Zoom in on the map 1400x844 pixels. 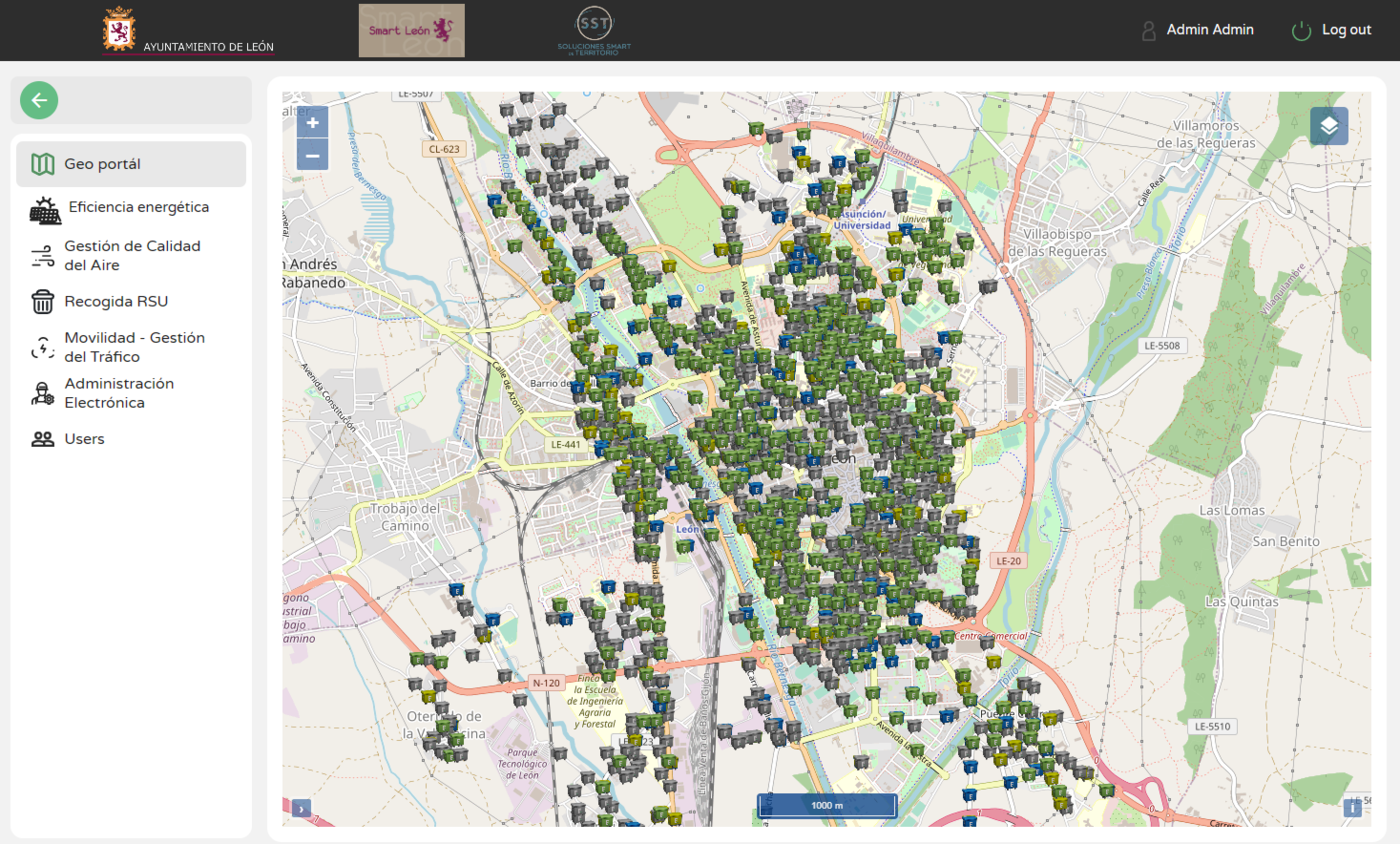313,123
